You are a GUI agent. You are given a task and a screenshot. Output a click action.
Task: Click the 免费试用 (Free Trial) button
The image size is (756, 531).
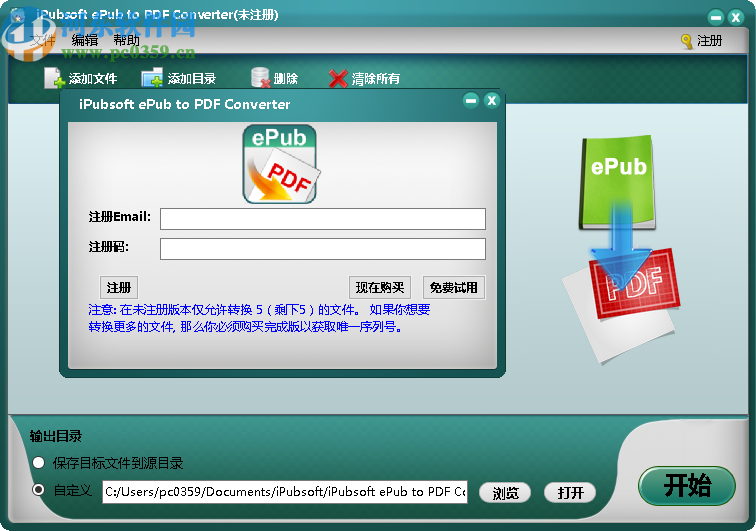pos(454,288)
